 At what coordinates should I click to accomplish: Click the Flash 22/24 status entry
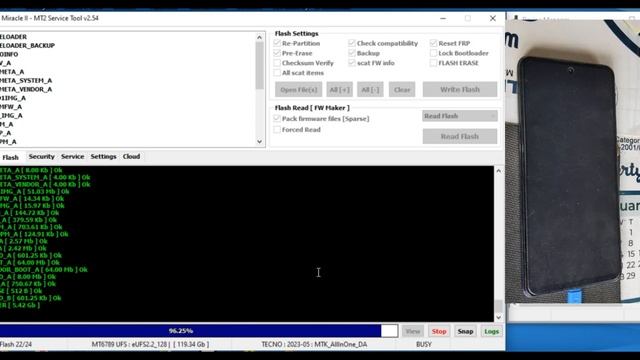[x=16, y=344]
